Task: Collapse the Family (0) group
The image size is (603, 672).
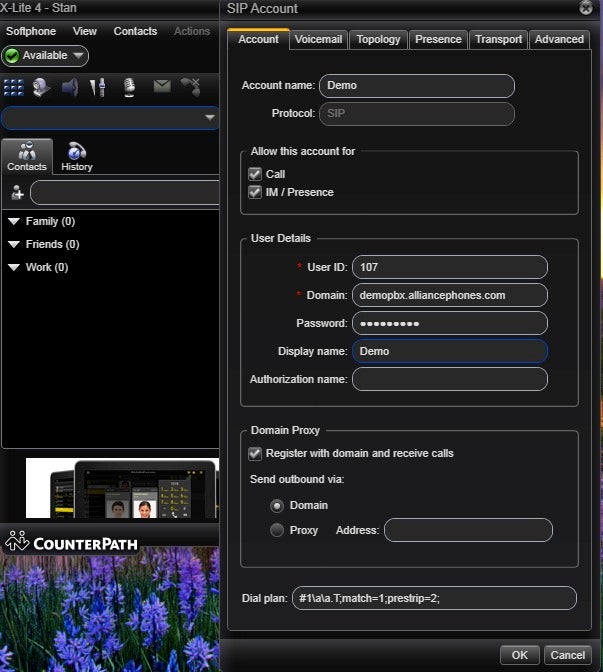Action: click(x=14, y=221)
